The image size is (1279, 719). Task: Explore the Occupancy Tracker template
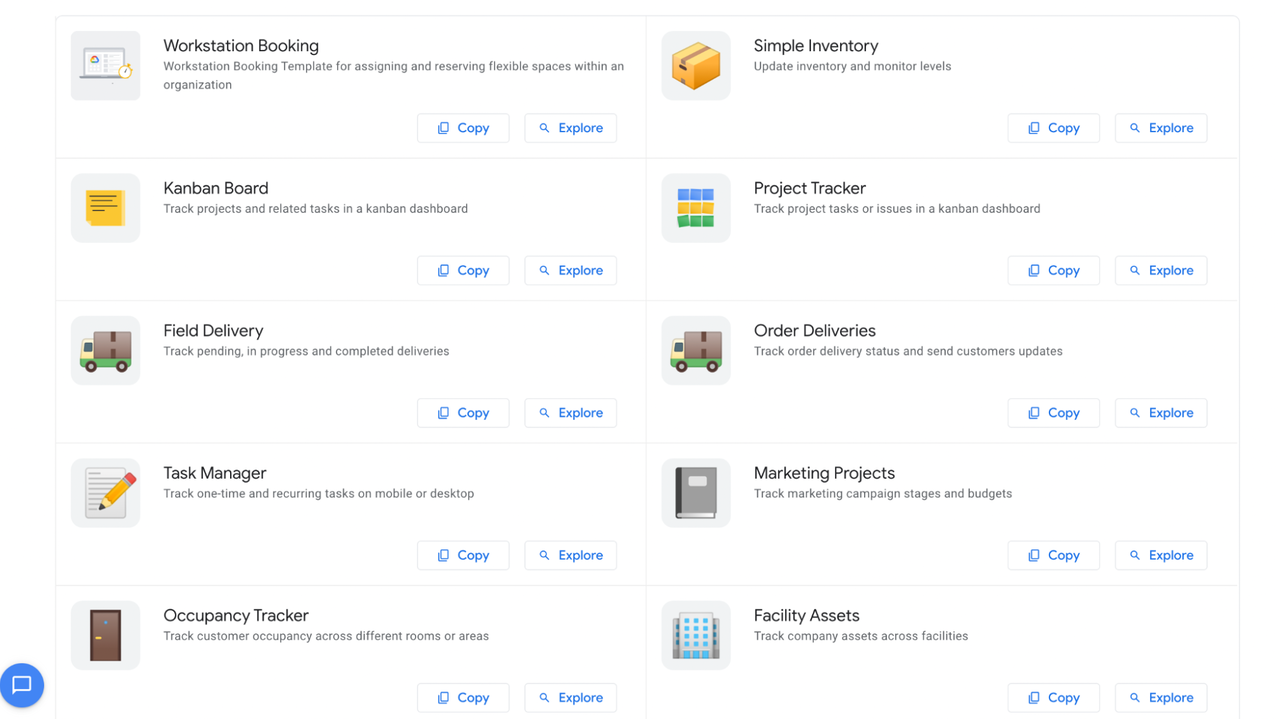pos(570,697)
